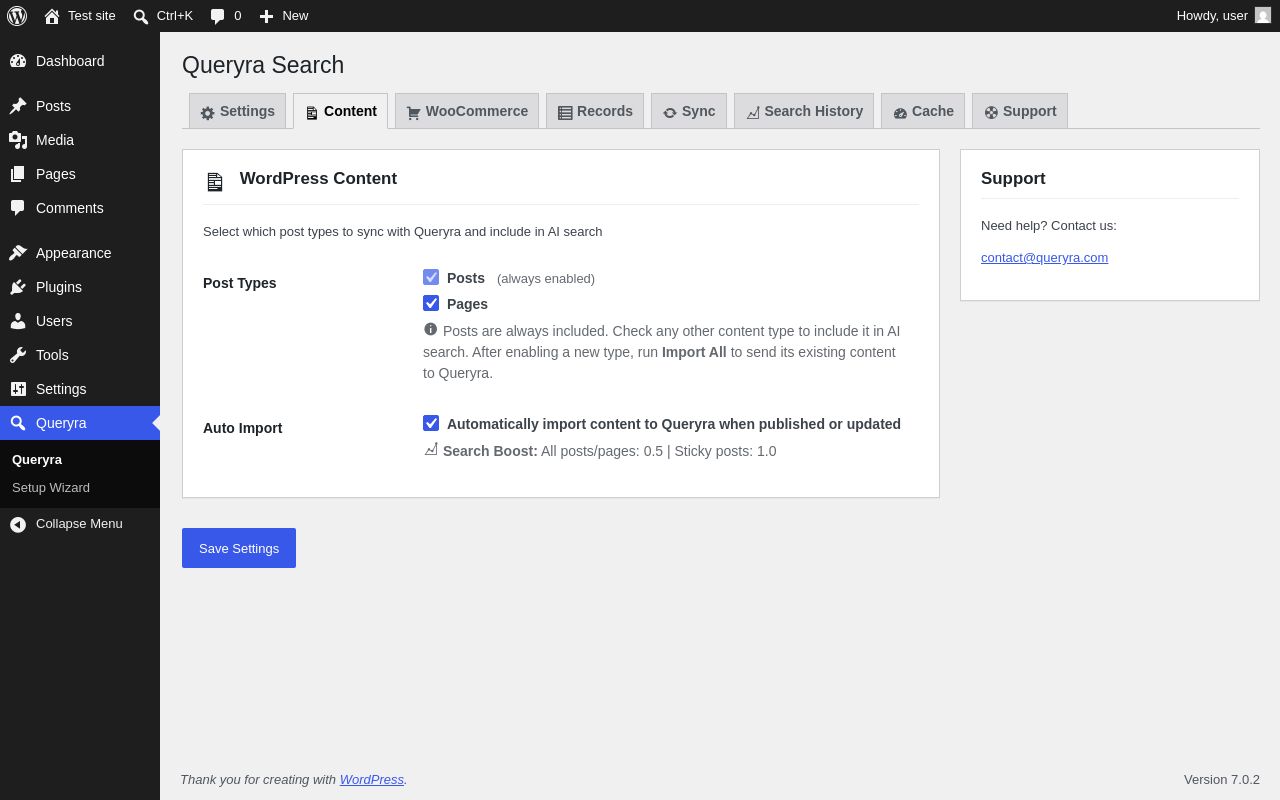The width and height of the screenshot is (1280, 800).
Task: Click the plus icon next to New
Action: (x=266, y=16)
